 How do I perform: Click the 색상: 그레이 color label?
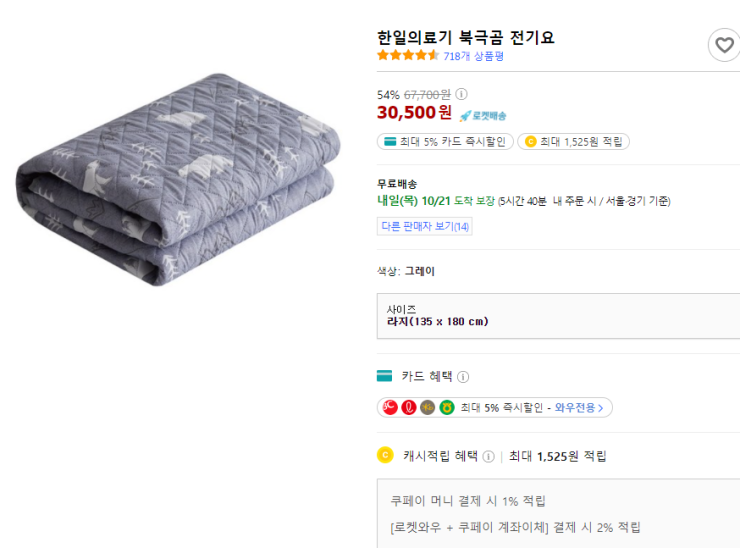click(x=406, y=271)
